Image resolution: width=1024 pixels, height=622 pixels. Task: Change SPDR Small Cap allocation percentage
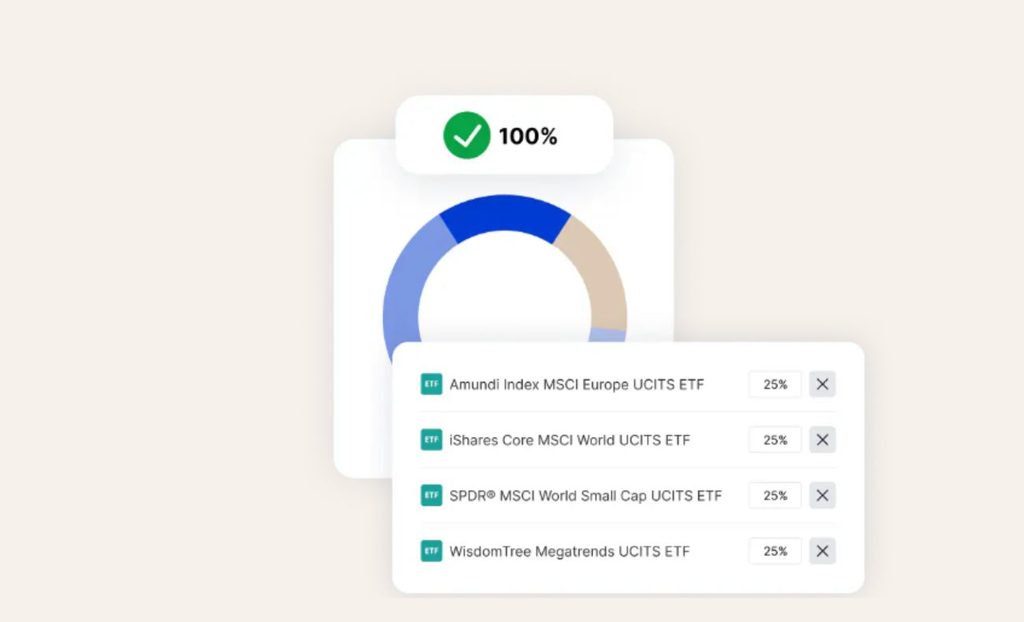(775, 495)
